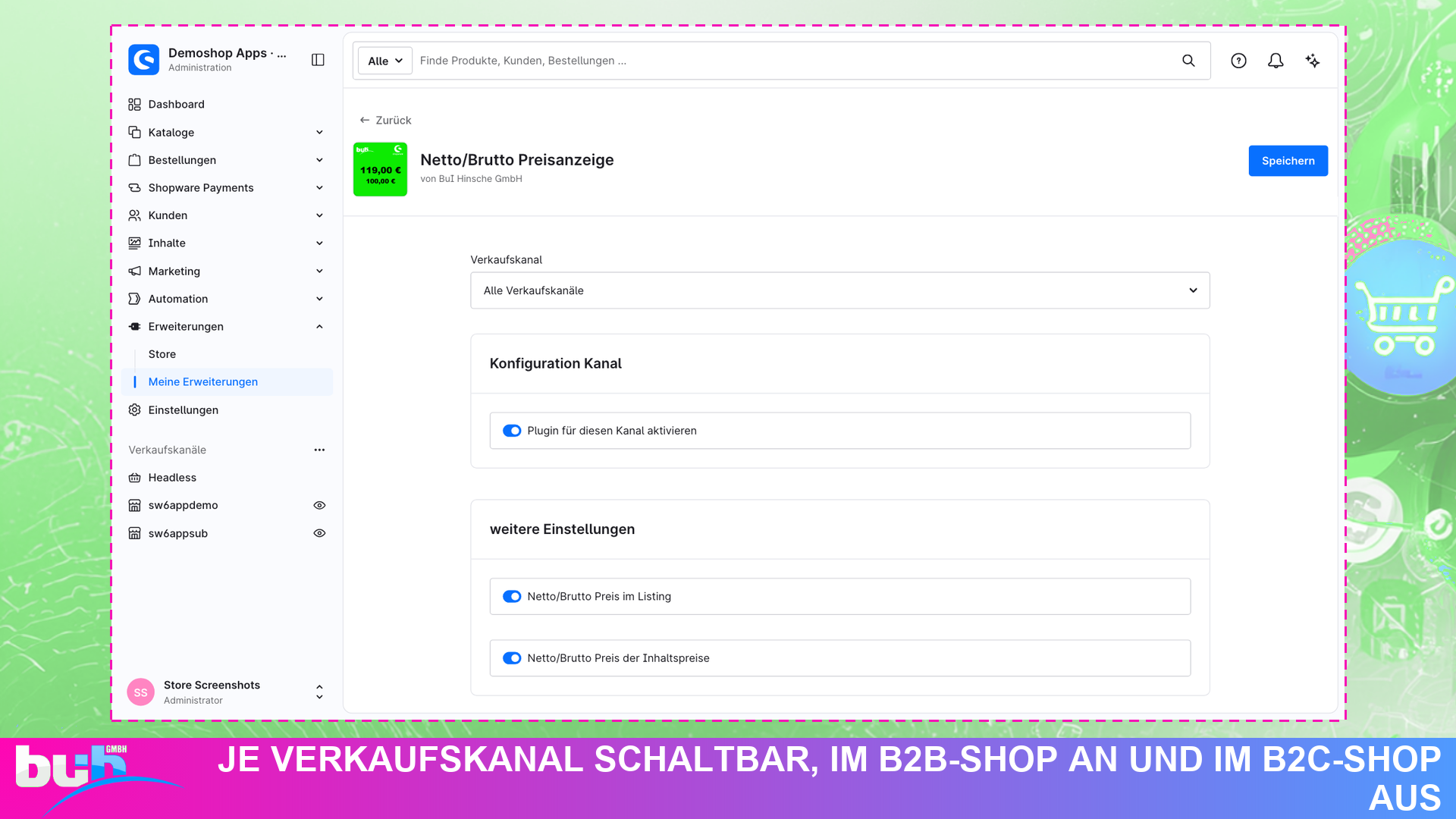This screenshot has width=1456, height=819.
Task: Open the Alle search filter dropdown
Action: 385,61
